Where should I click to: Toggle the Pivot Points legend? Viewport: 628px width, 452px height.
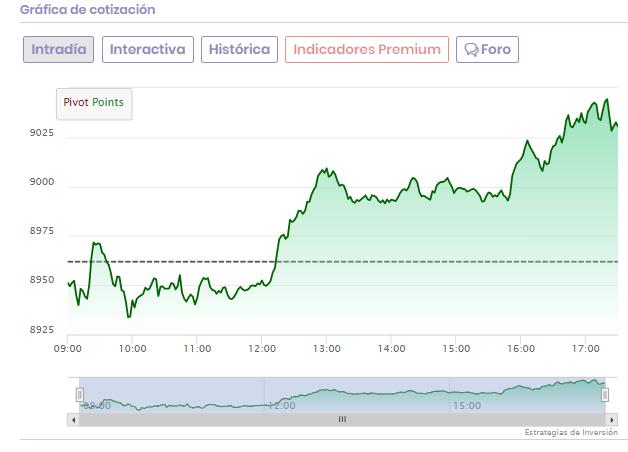pos(94,102)
